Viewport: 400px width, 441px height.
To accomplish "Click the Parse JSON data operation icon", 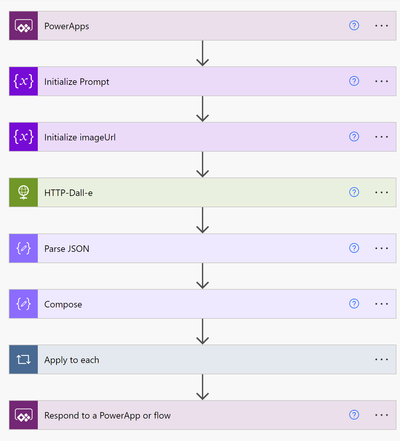I will click(23, 248).
